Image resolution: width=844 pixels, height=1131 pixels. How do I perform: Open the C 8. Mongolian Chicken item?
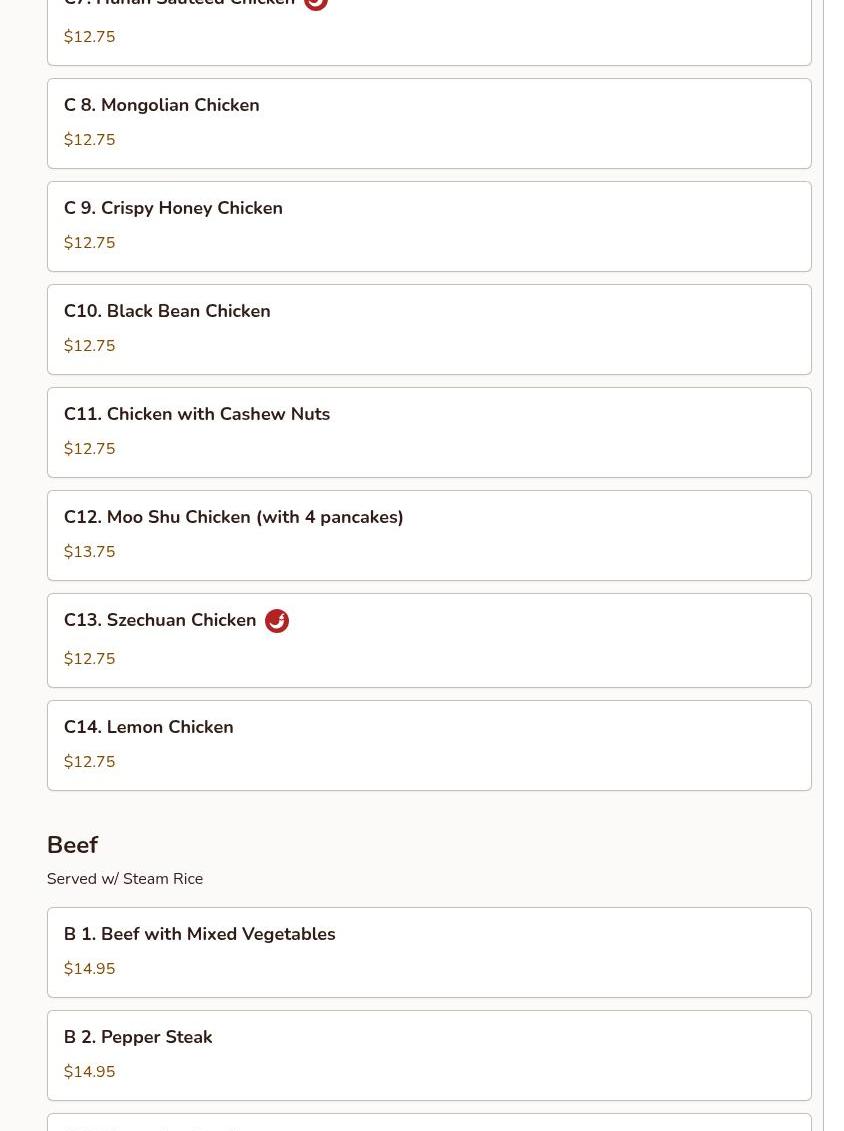(428, 123)
